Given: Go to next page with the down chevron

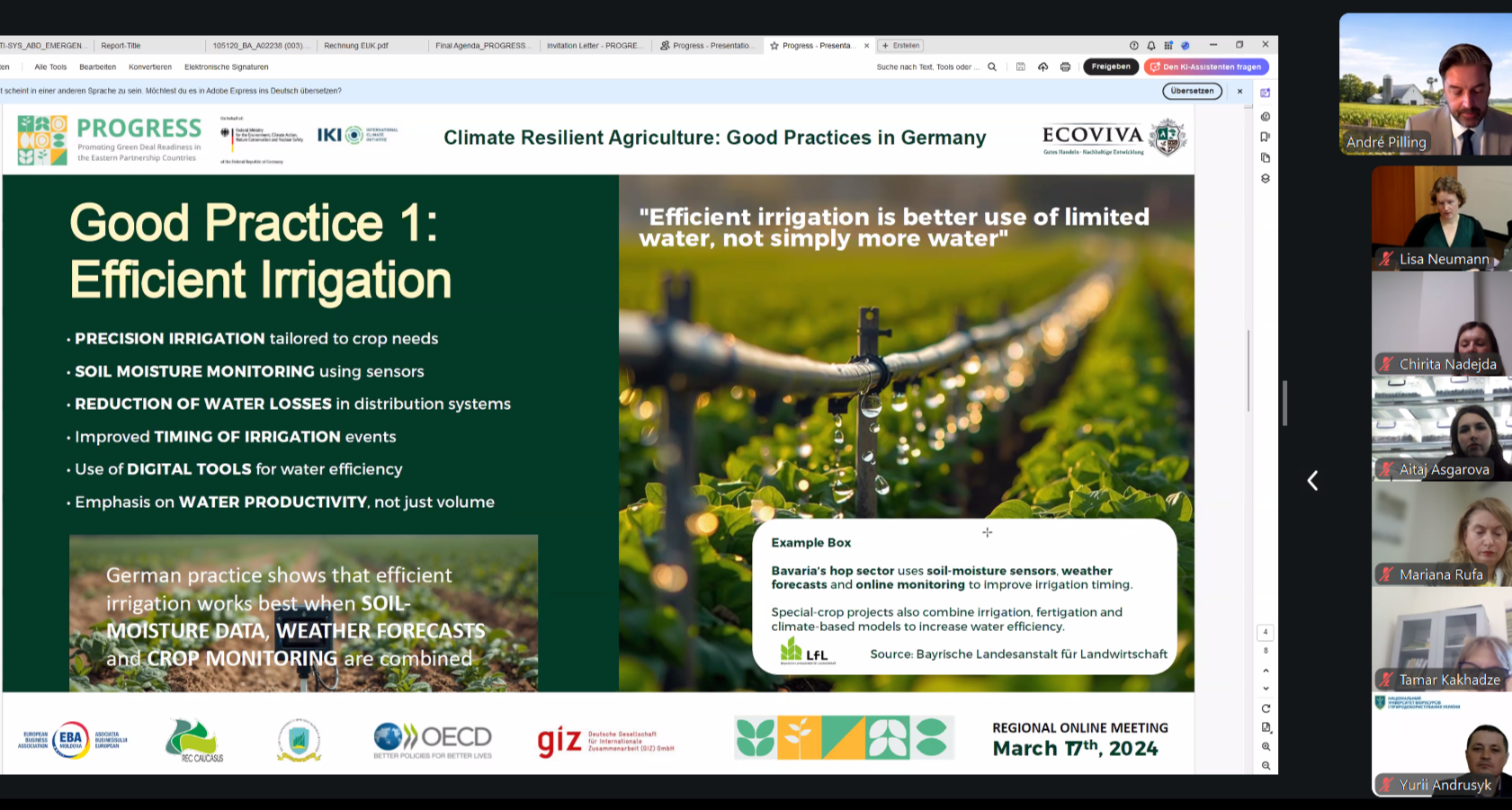Looking at the screenshot, I should [x=1266, y=687].
